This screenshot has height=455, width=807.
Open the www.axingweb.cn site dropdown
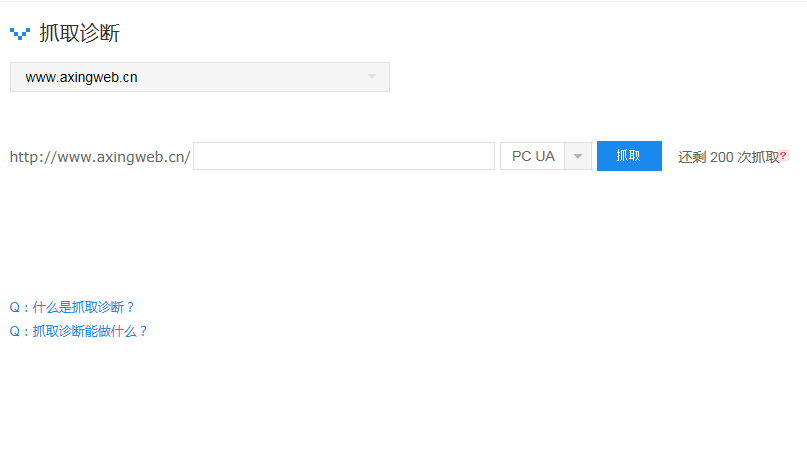pos(200,77)
